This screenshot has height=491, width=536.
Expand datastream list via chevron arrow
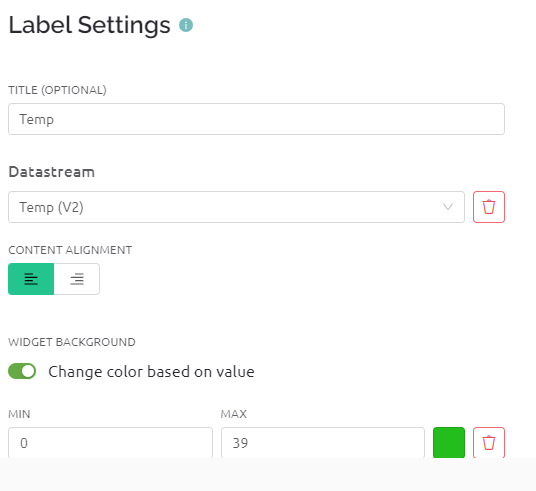click(448, 207)
